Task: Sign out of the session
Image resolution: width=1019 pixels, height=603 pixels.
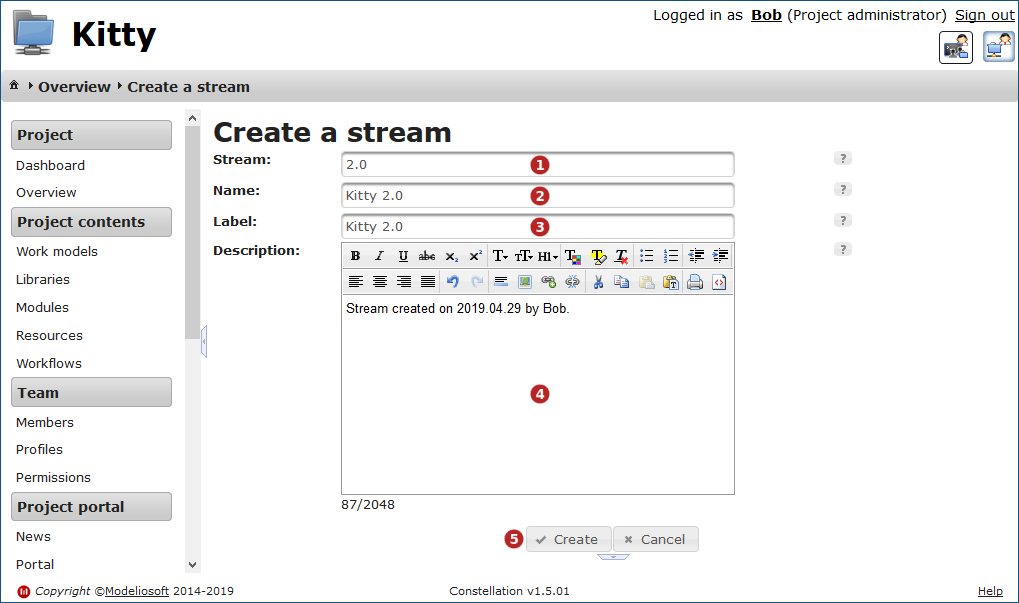Action: [x=985, y=15]
